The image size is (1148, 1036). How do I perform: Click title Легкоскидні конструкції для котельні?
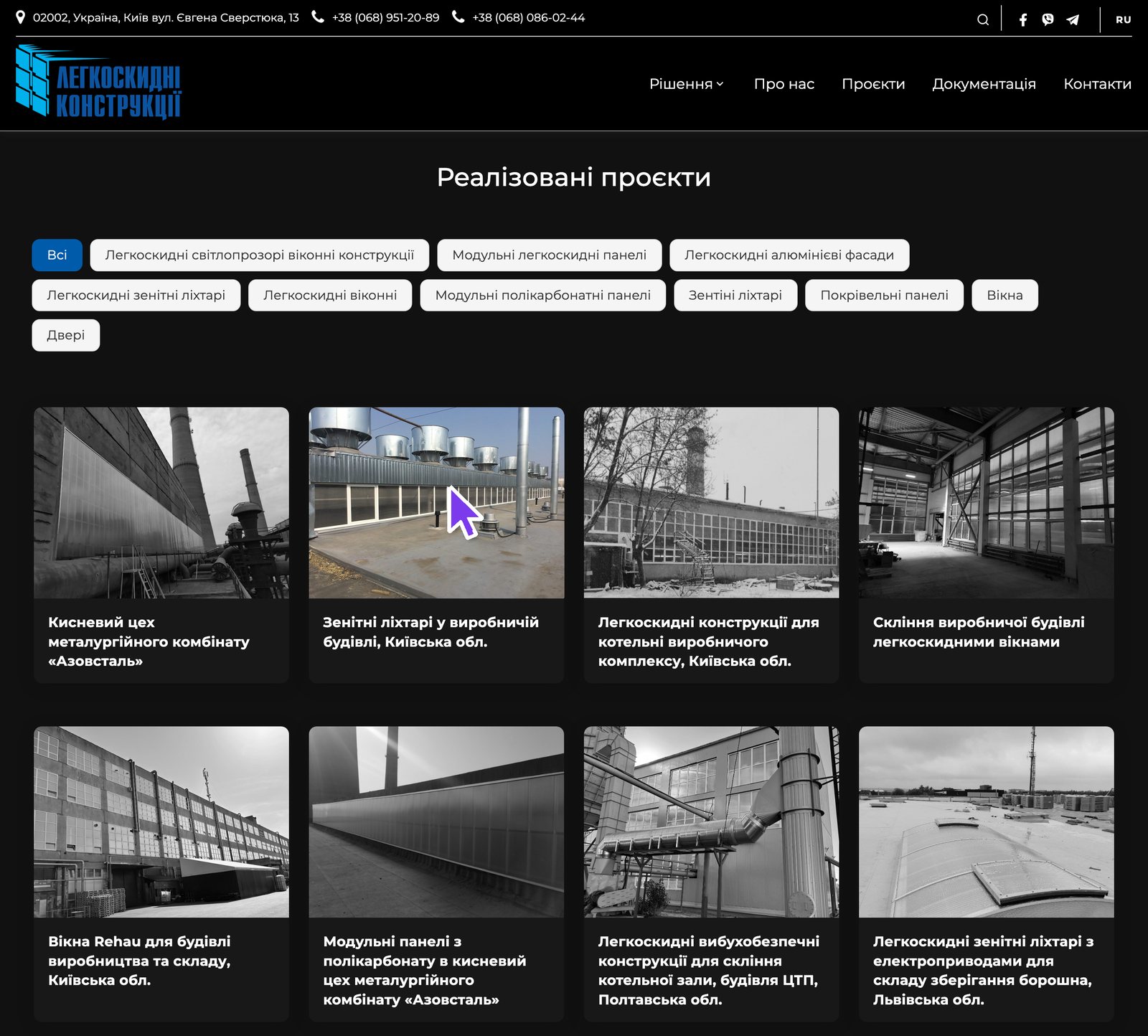[x=708, y=641]
